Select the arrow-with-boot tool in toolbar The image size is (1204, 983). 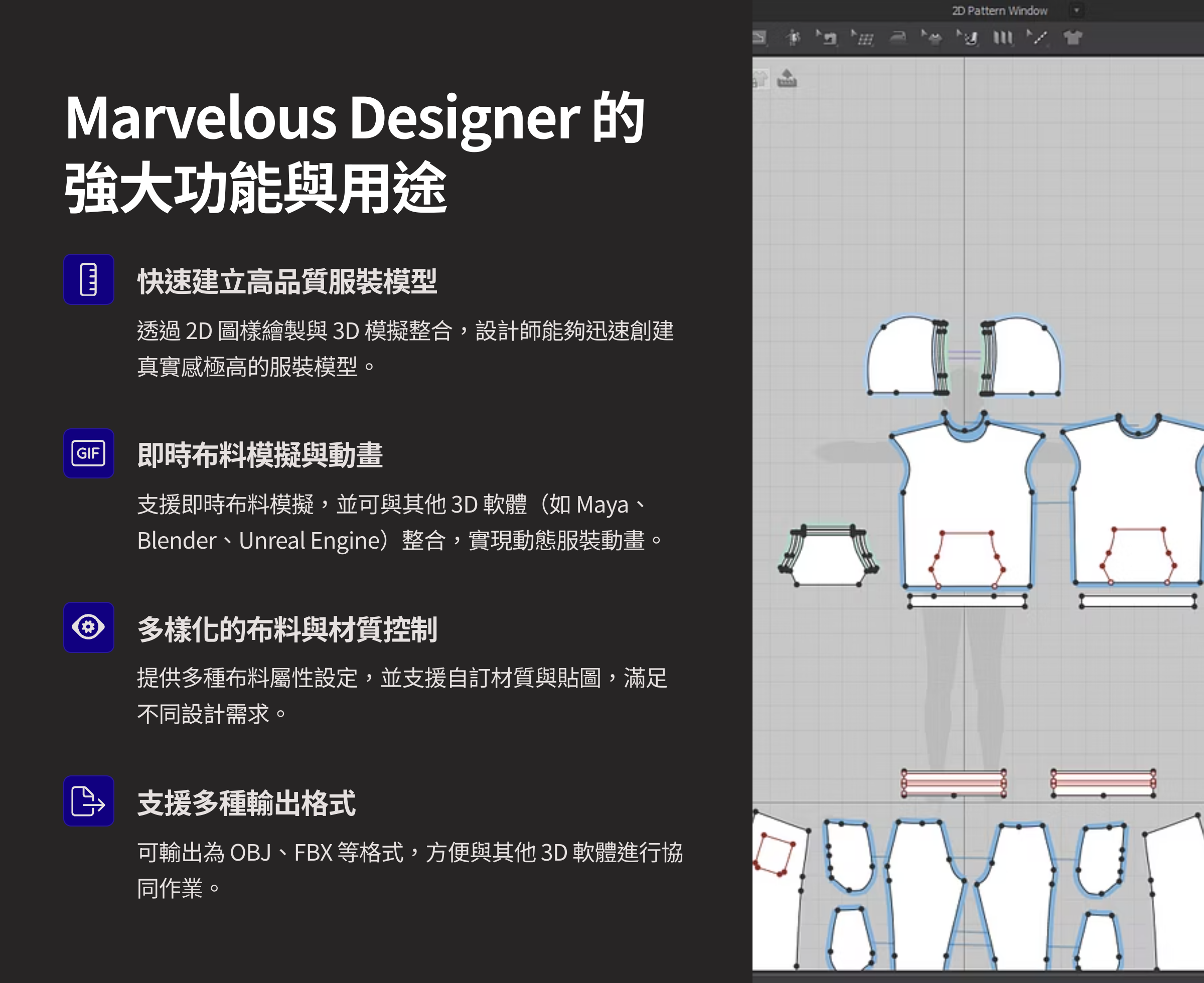(968, 38)
